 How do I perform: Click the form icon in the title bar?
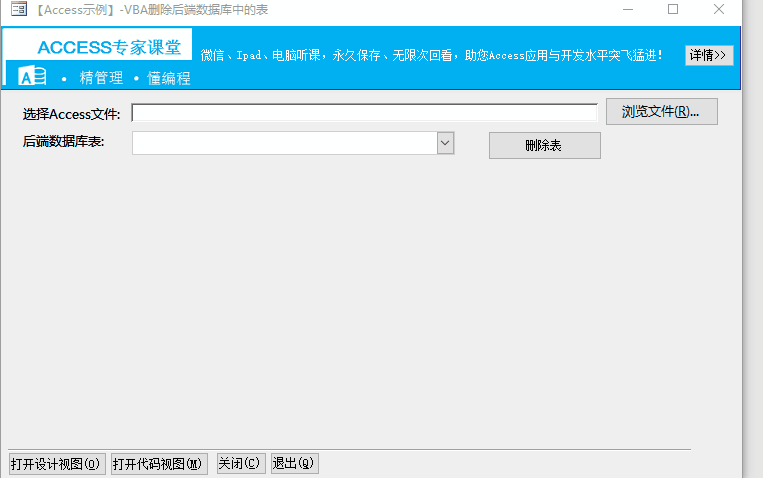[18, 9]
